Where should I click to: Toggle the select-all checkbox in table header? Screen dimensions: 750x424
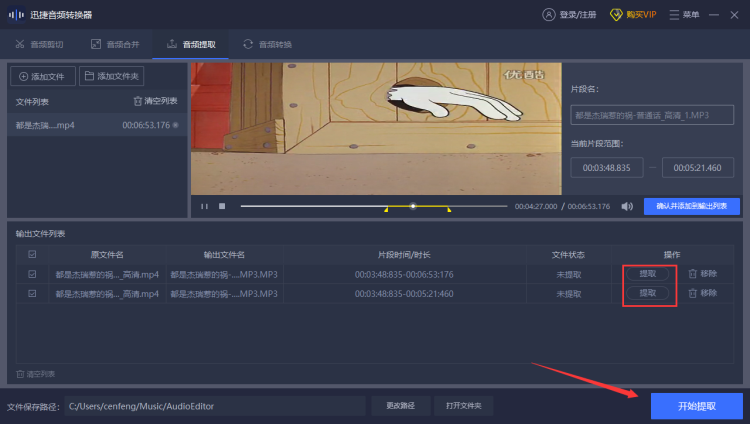(32, 254)
